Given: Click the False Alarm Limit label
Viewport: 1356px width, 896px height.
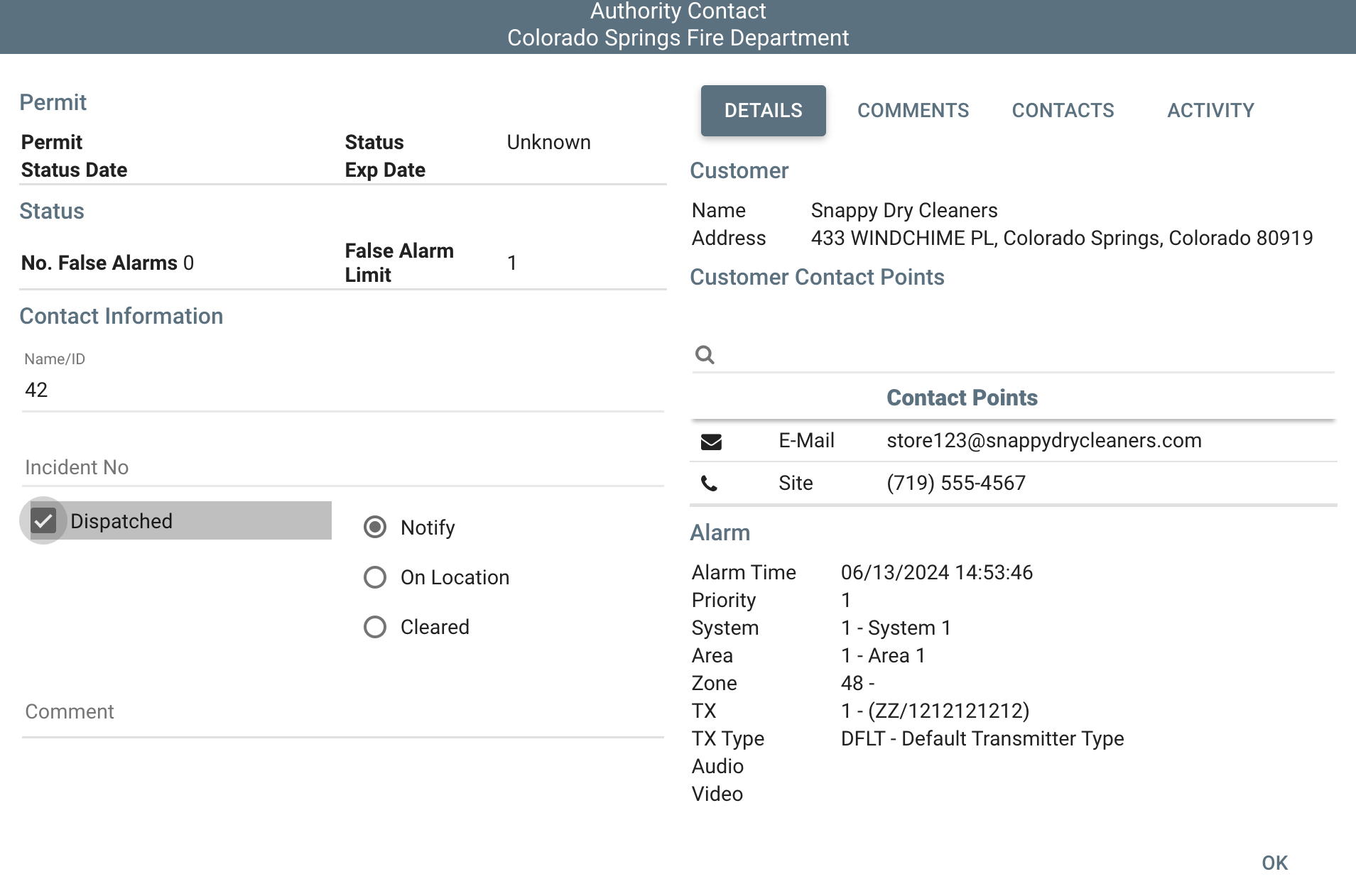Looking at the screenshot, I should pos(399,263).
